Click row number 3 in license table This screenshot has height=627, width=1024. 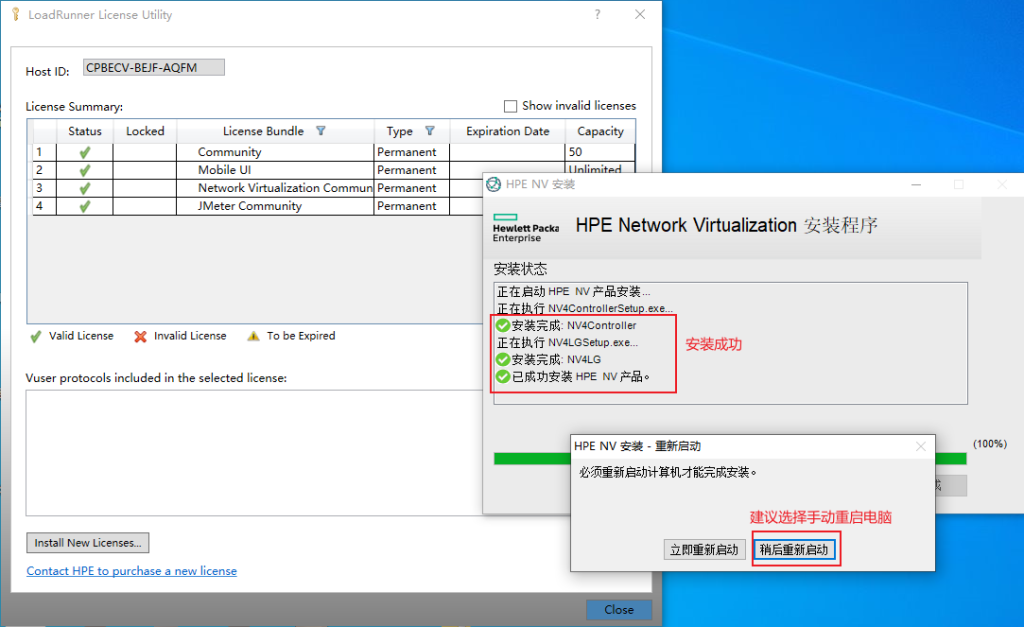(x=40, y=188)
